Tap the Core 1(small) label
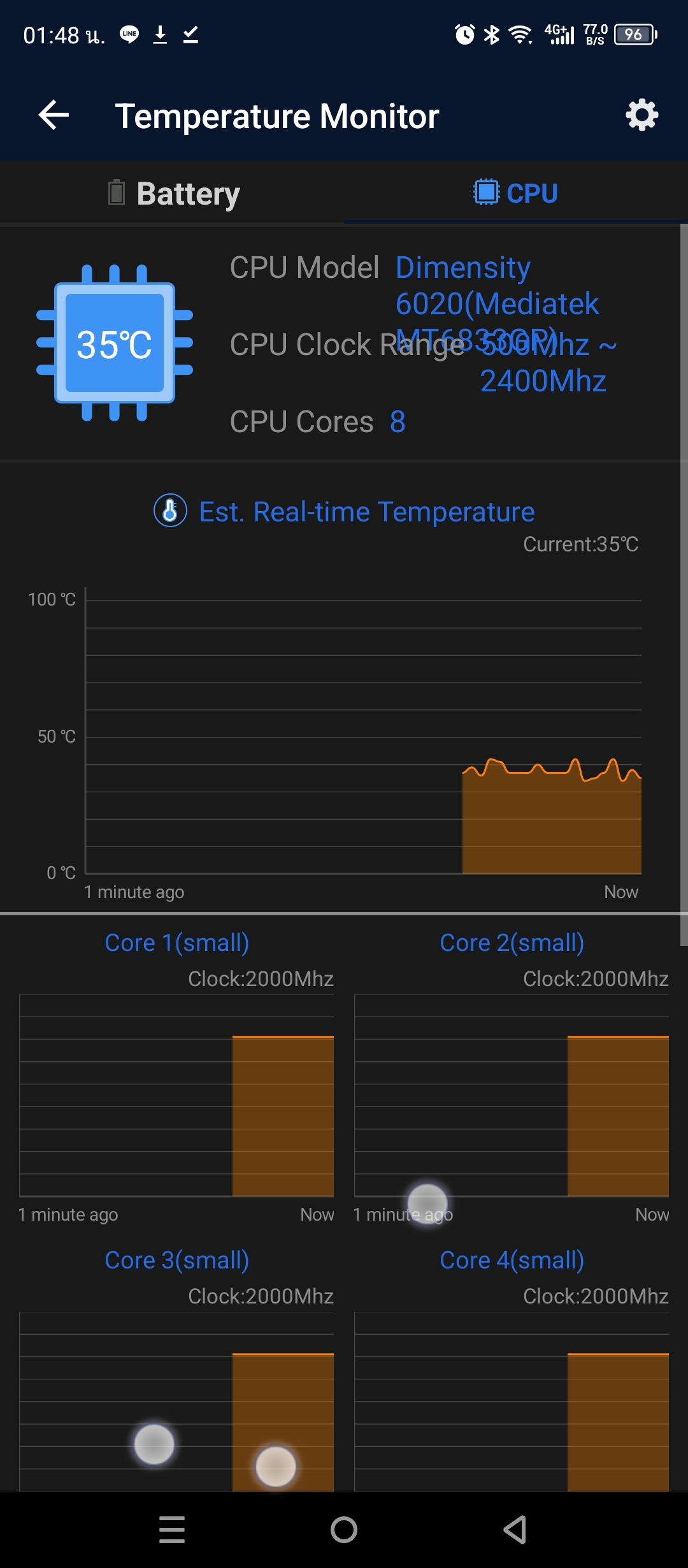 176,943
